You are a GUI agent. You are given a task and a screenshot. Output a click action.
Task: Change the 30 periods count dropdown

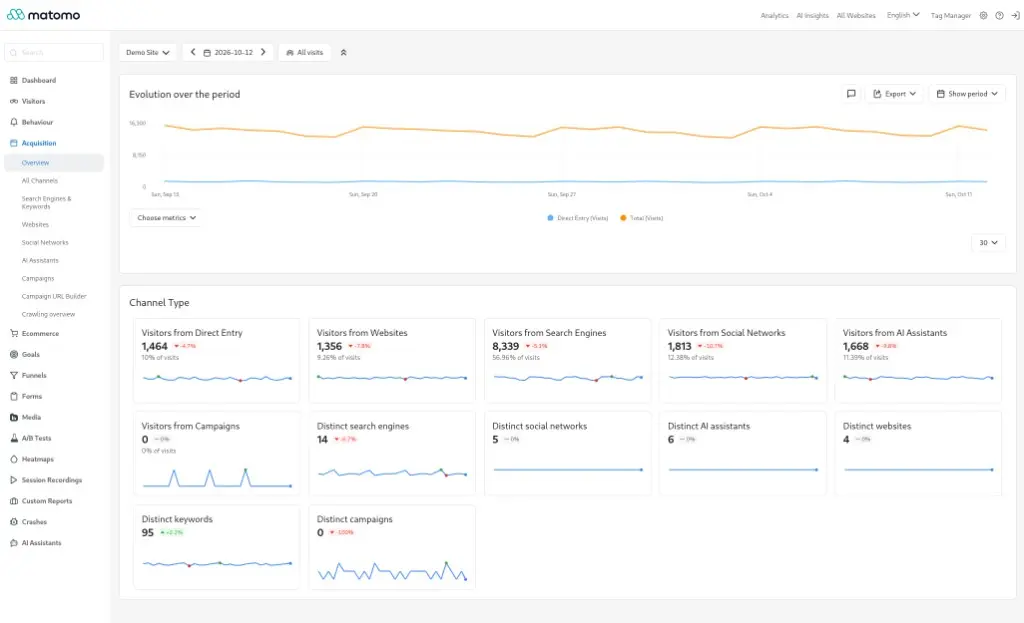pyautogui.click(x=988, y=242)
